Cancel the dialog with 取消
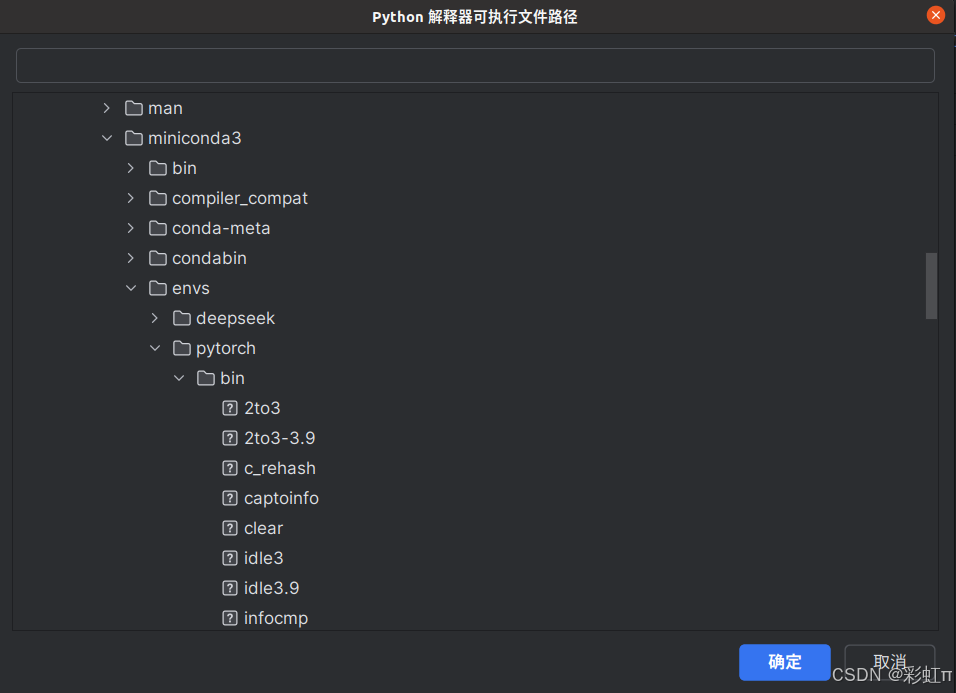 tap(890, 662)
